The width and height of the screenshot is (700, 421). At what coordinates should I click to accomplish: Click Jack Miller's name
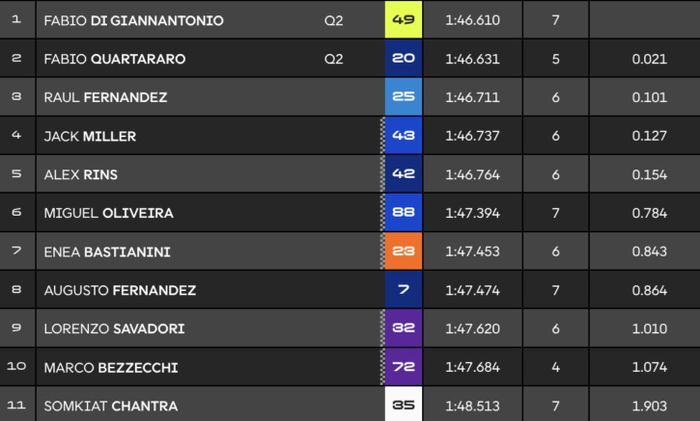[90, 136]
